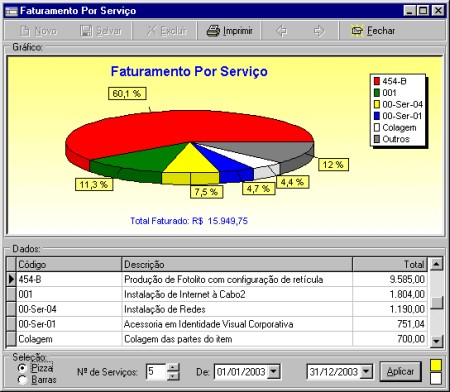Select row code 454-B

coord(69,279)
